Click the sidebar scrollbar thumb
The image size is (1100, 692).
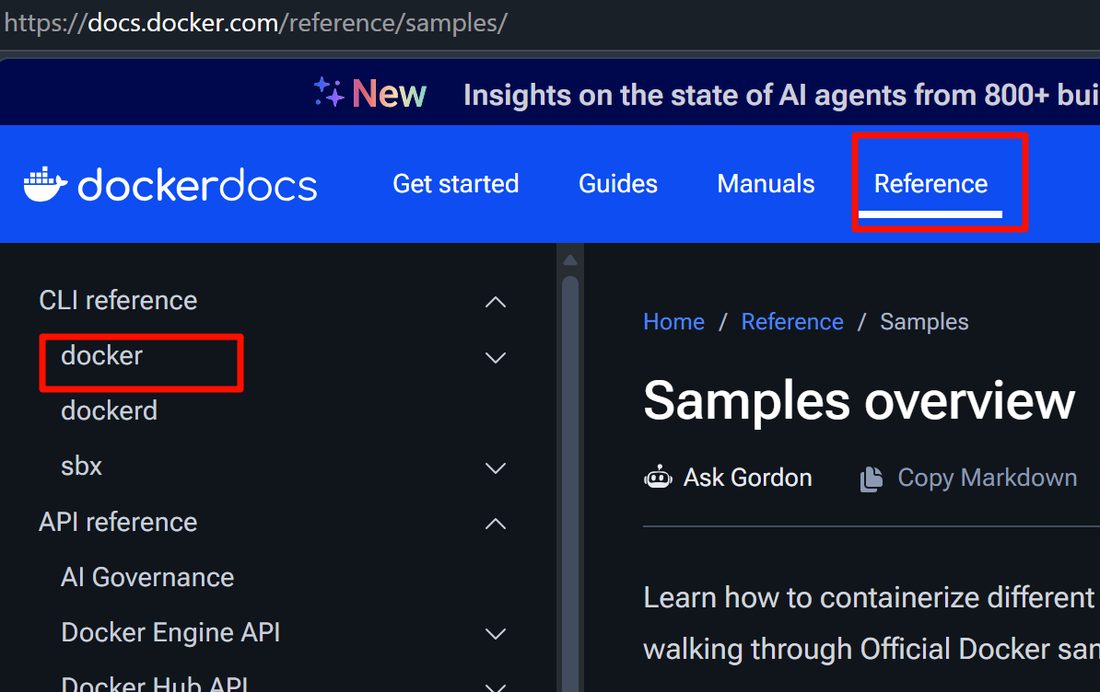pos(570,484)
